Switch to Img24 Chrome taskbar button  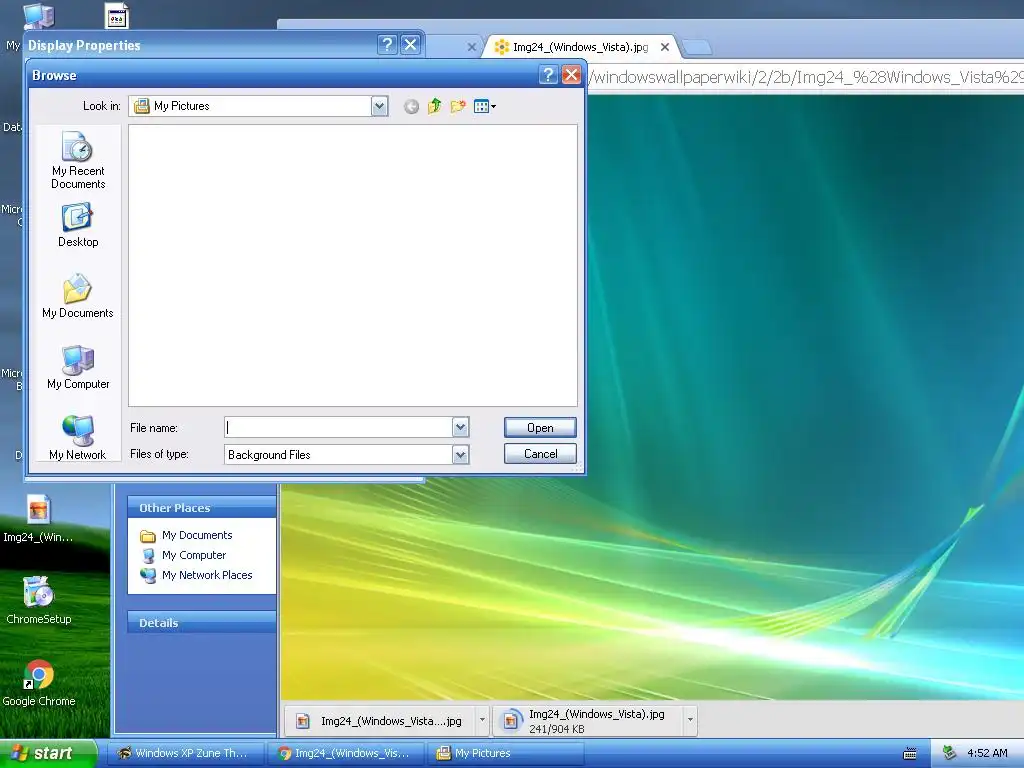pyautogui.click(x=345, y=754)
